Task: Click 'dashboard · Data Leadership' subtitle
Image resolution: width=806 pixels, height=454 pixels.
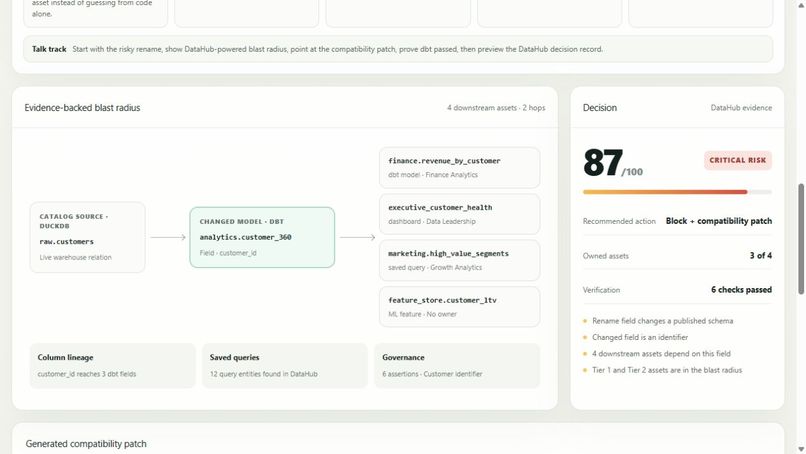Action: [x=432, y=222]
